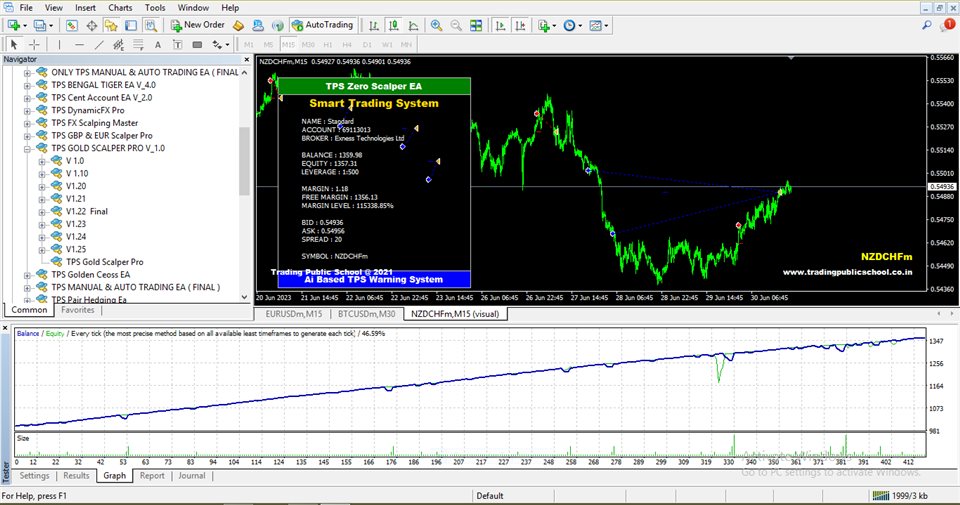Screen dimensions: 960x505
Task: Open the Charts menu
Action: [x=120, y=7]
